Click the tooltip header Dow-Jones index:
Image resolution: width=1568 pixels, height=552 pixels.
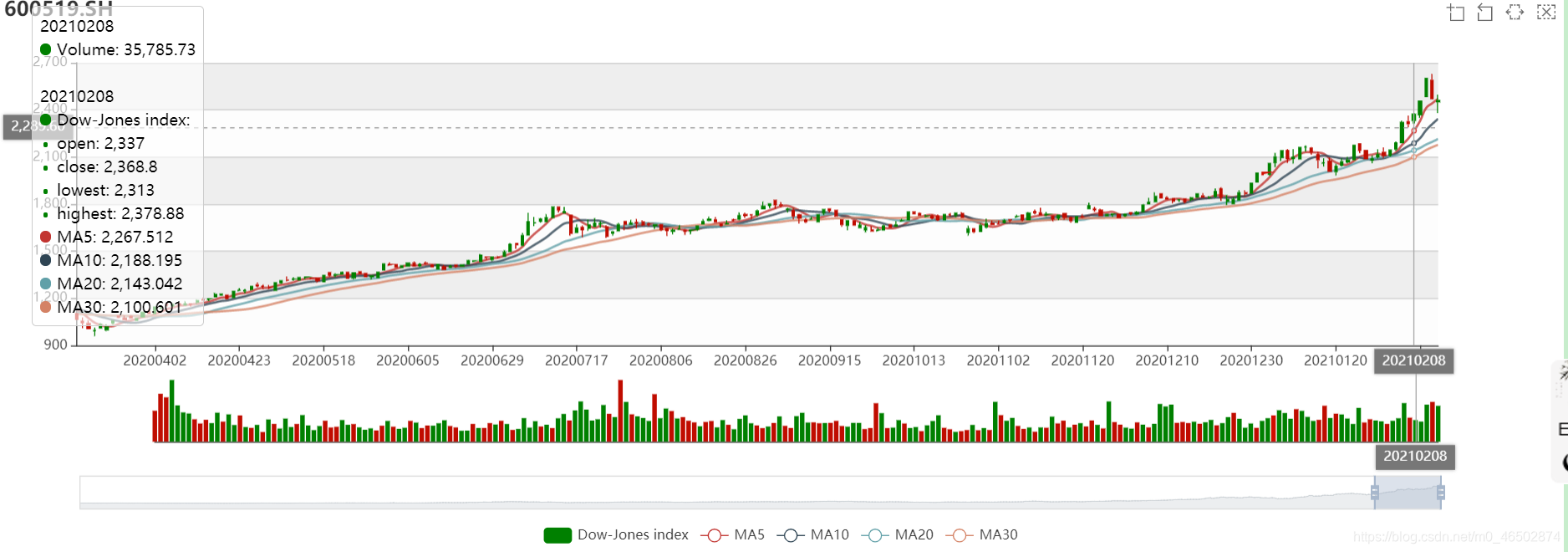(115, 120)
